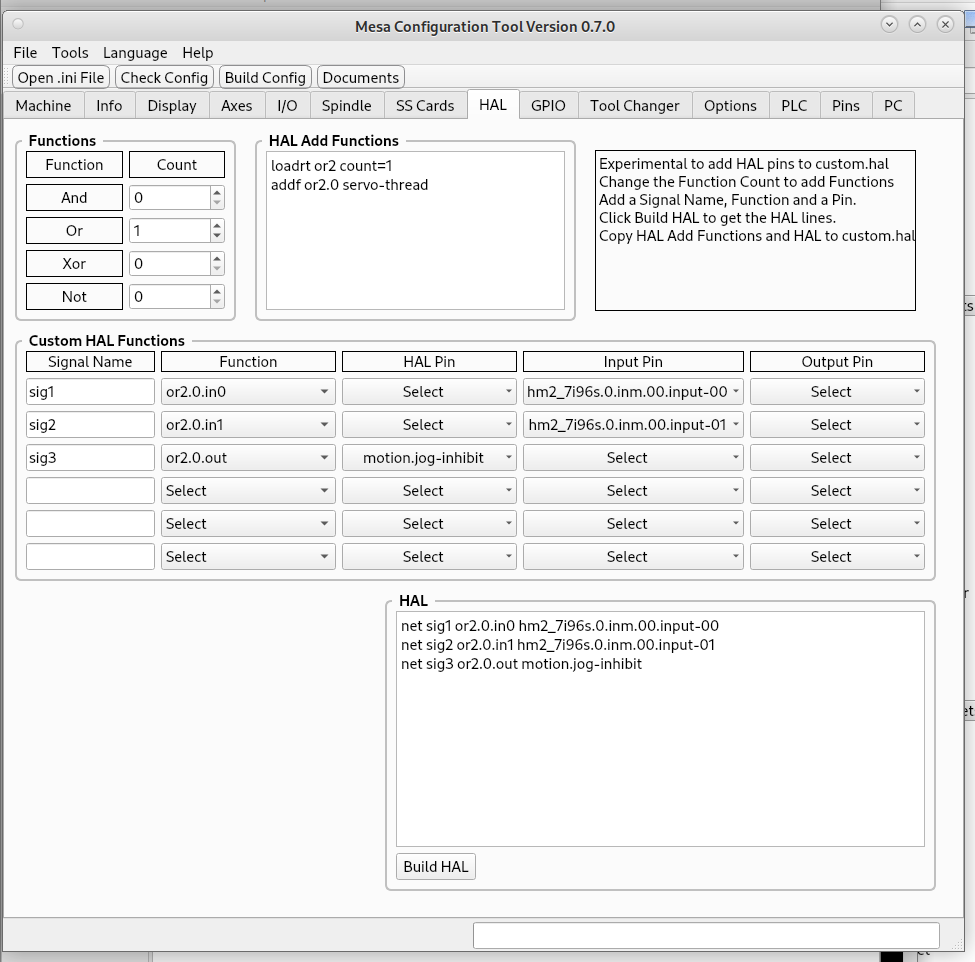Click the window menu circle in title bar
The height and width of the screenshot is (962, 975).
click(18, 24)
